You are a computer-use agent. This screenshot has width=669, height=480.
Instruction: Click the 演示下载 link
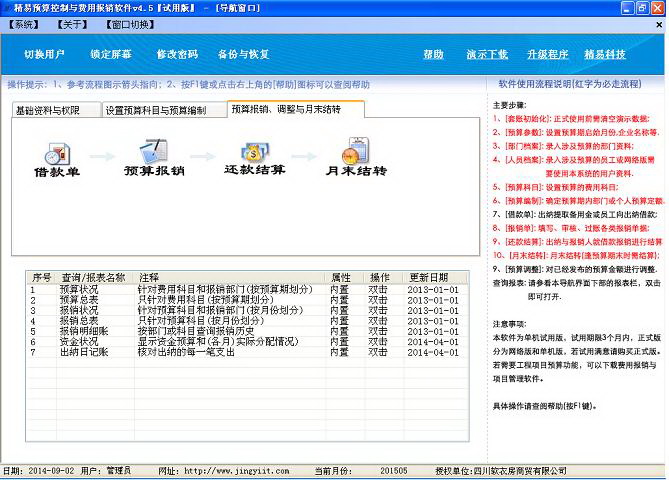[x=487, y=54]
